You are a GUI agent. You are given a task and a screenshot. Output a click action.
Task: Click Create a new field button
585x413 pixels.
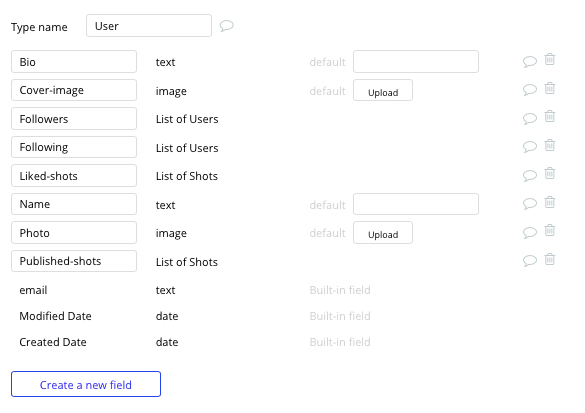pyautogui.click(x=86, y=384)
